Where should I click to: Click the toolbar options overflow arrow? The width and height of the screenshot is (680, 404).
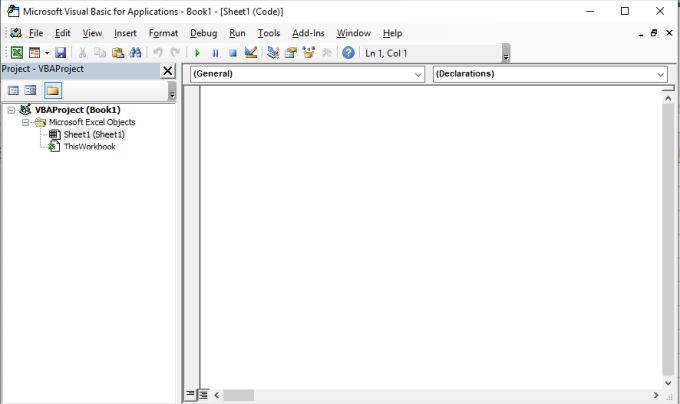point(506,53)
